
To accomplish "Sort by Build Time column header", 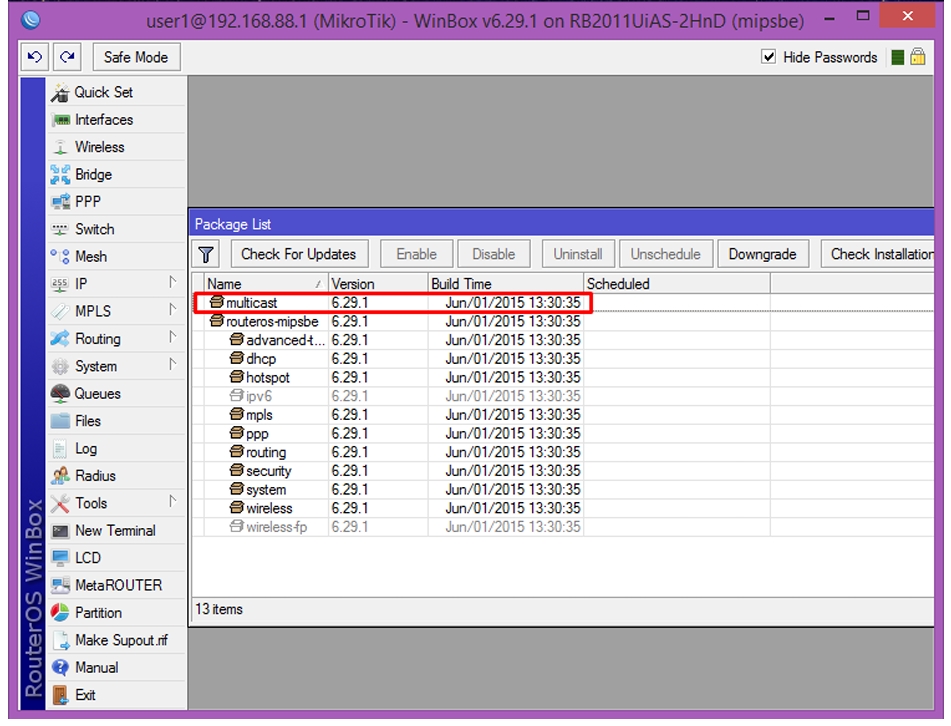I will [x=506, y=284].
